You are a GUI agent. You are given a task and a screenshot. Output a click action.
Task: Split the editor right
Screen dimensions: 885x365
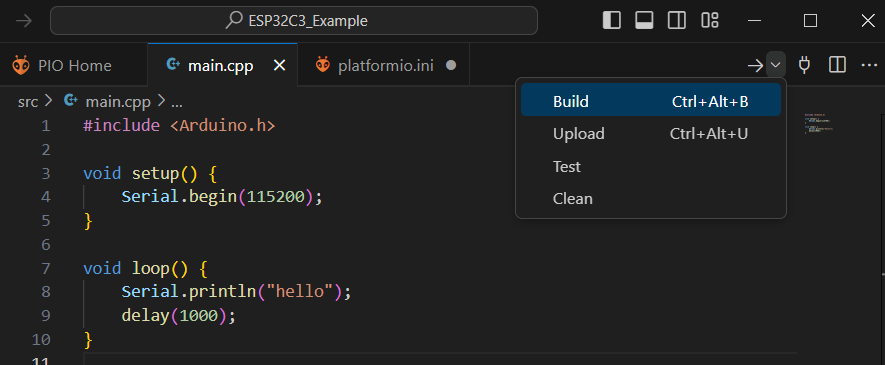pyautogui.click(x=837, y=65)
